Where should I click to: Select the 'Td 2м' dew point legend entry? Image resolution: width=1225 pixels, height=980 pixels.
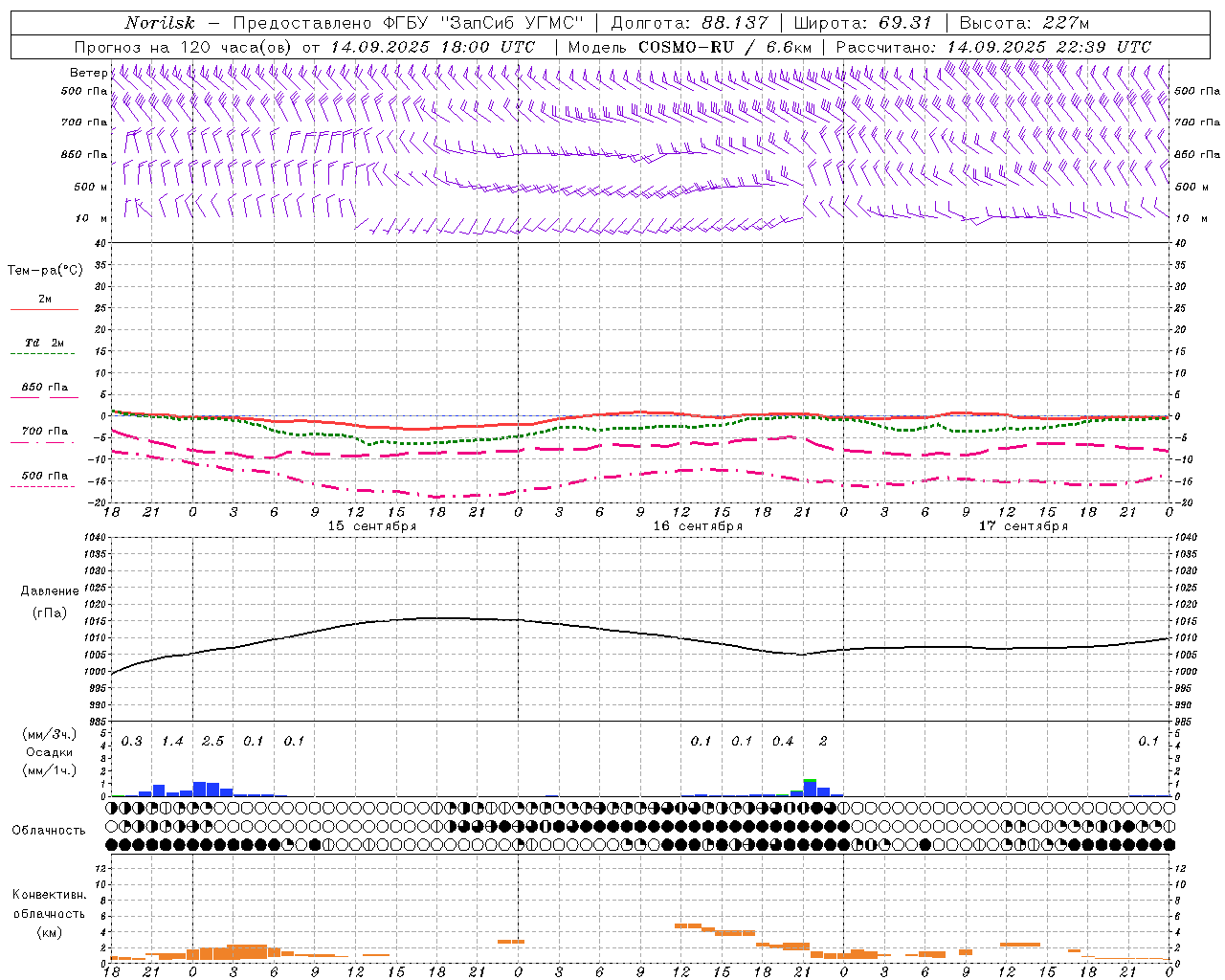pos(44,343)
